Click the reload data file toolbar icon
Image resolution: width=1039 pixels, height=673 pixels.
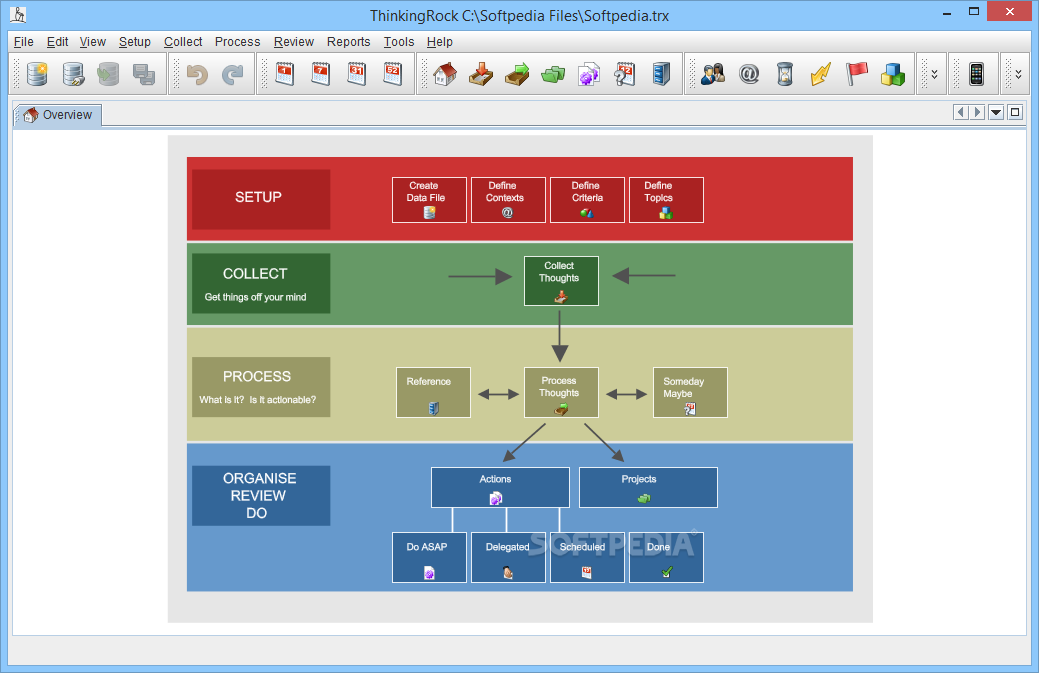click(x=109, y=74)
